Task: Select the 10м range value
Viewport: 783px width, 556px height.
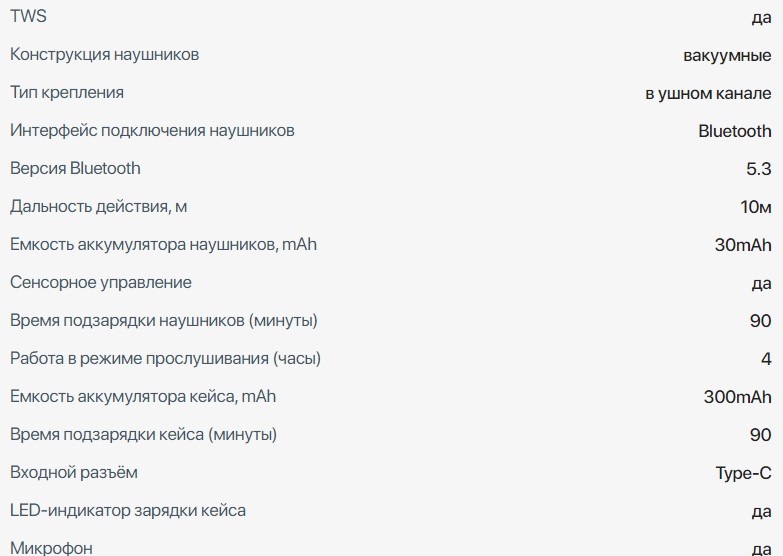Action: click(757, 207)
